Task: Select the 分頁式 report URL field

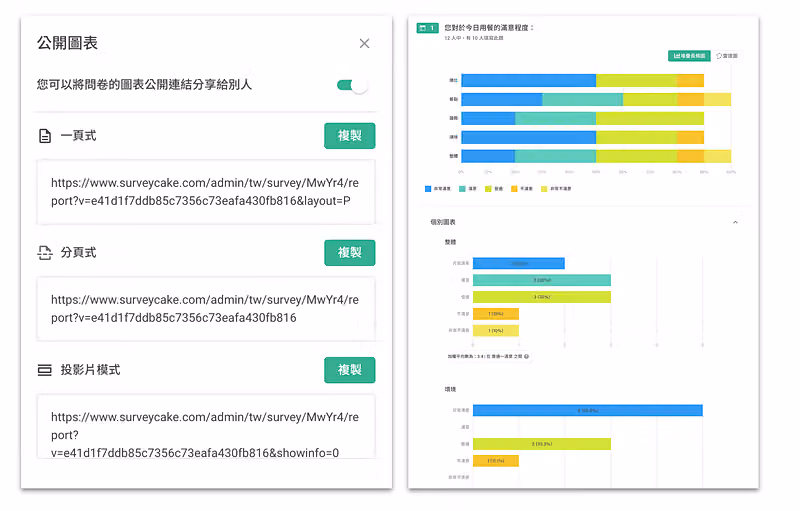Action: [x=206, y=309]
